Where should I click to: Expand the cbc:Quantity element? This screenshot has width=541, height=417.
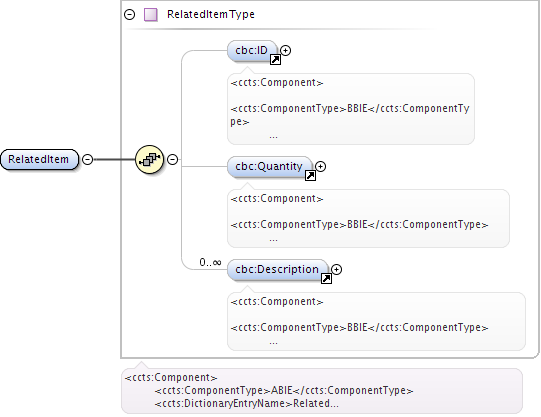click(x=321, y=166)
